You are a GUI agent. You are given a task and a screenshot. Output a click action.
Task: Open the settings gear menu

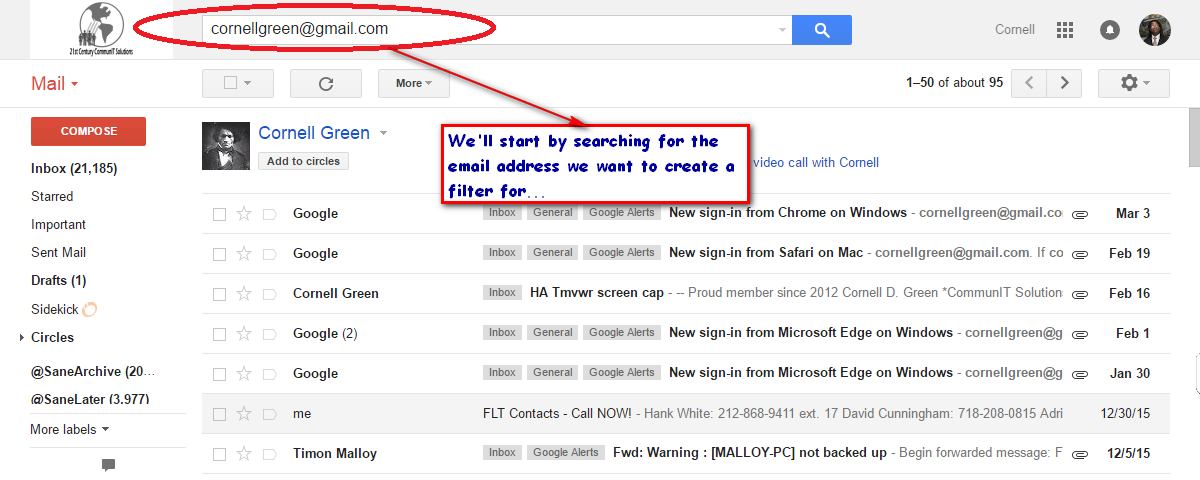tap(1134, 83)
